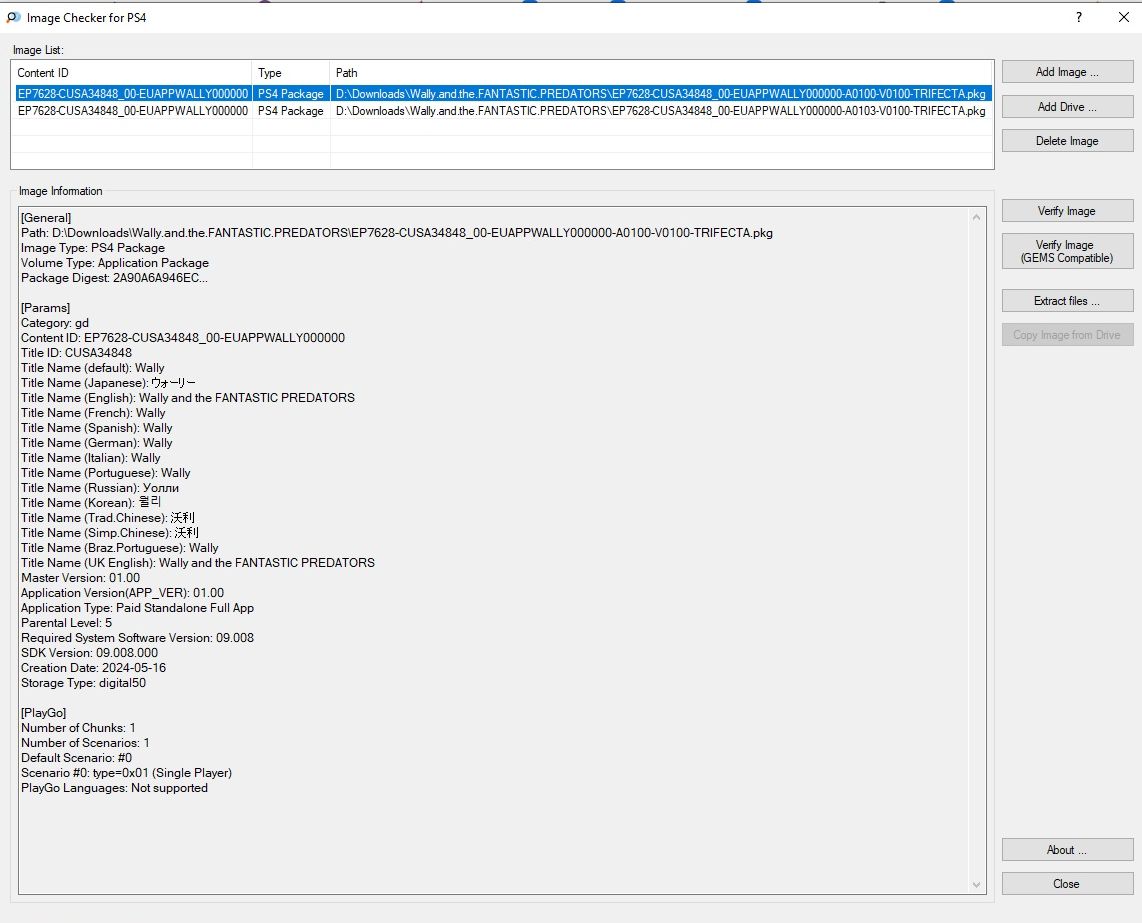Open the Extract files dialog
The width and height of the screenshot is (1142, 923).
(x=1067, y=301)
